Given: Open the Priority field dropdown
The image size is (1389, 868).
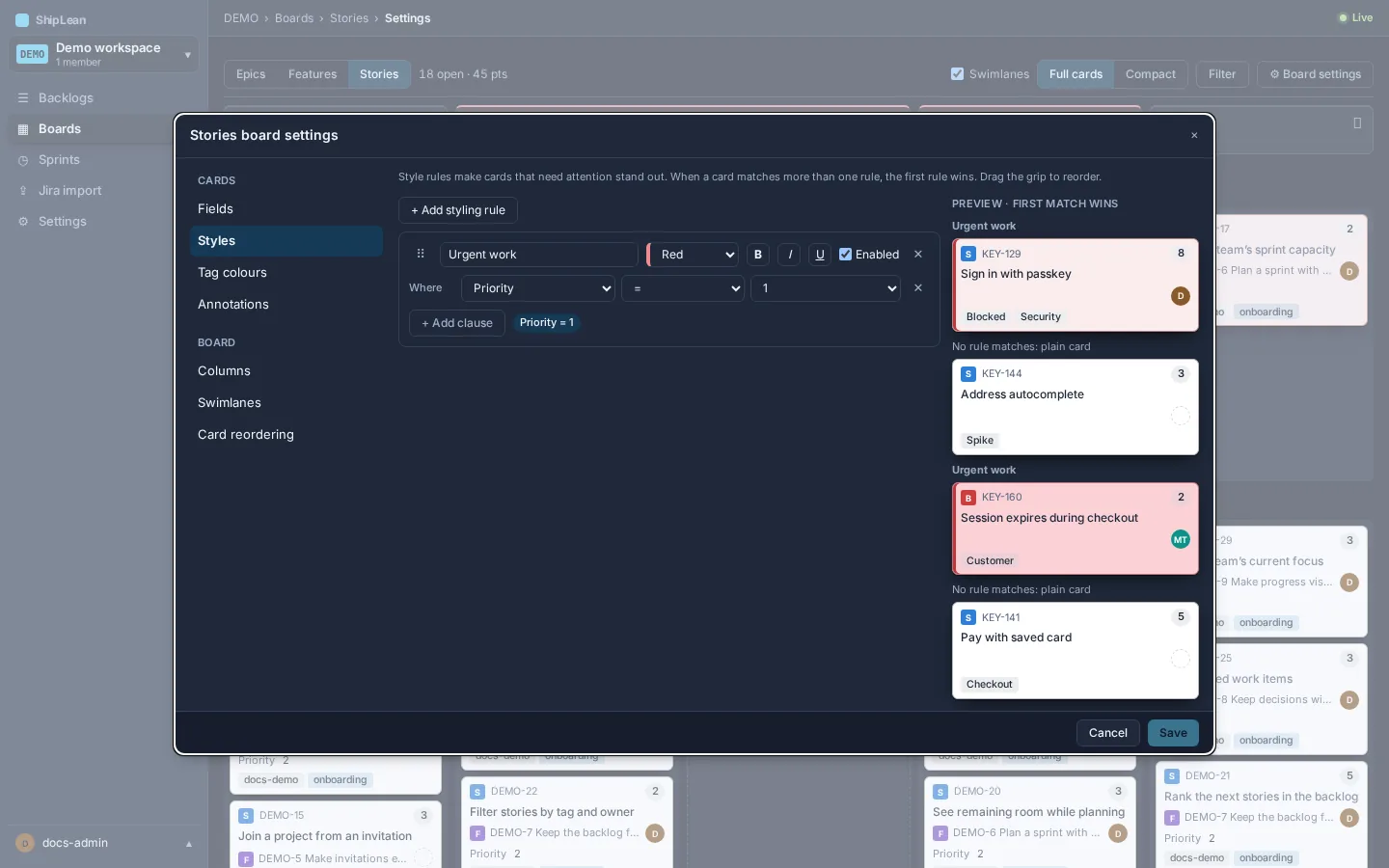Looking at the screenshot, I should [538, 288].
